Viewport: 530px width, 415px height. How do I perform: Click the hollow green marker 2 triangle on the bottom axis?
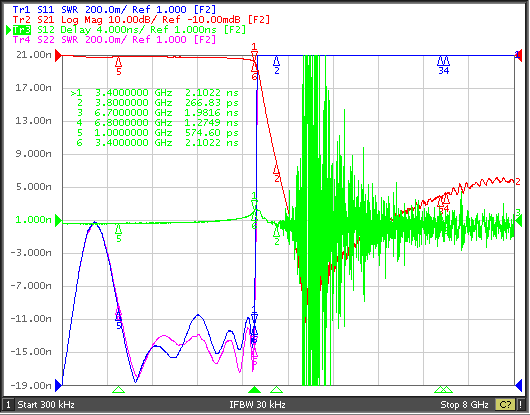point(276,390)
